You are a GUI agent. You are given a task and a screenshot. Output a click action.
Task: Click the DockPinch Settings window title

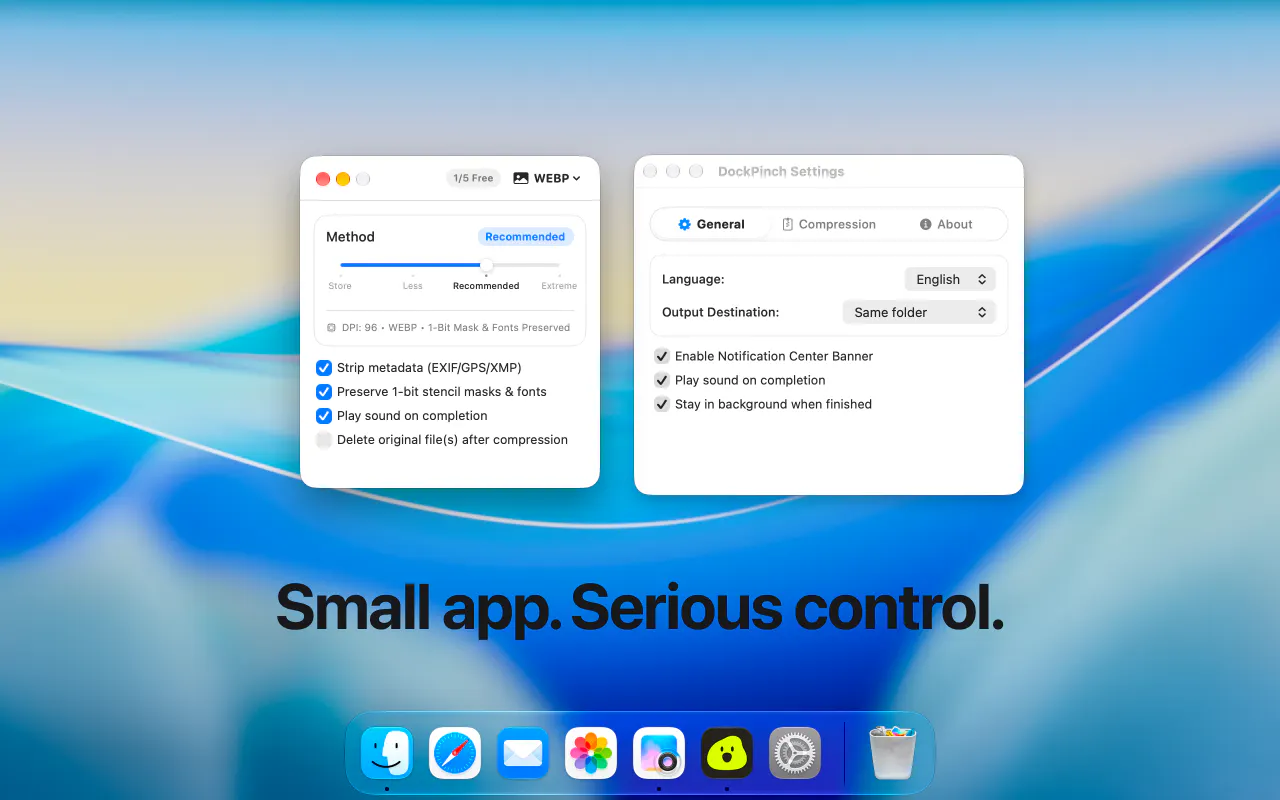pyautogui.click(x=781, y=171)
